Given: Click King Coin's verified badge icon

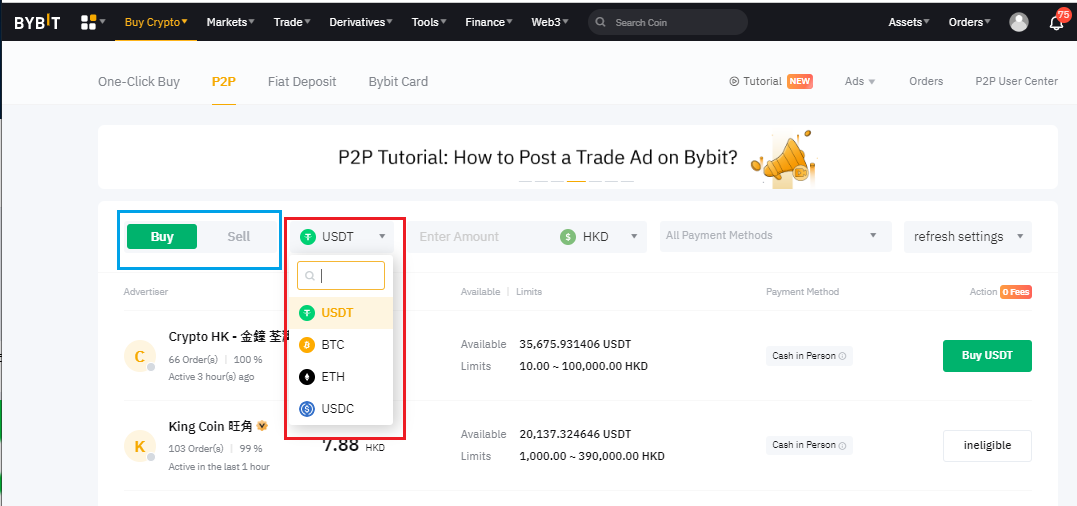Looking at the screenshot, I should click(x=262, y=426).
